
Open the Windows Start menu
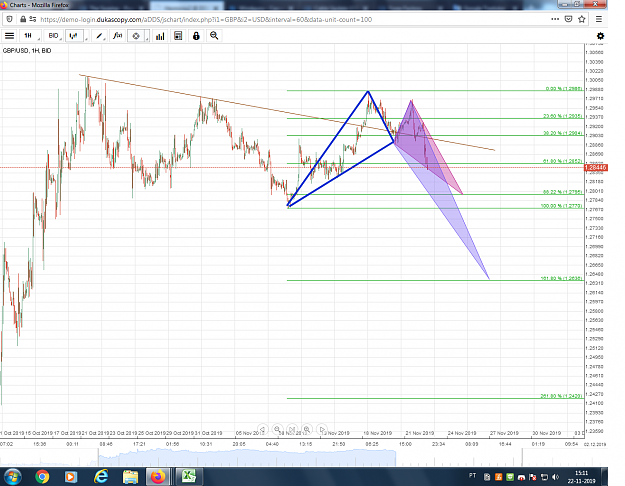click(12, 477)
